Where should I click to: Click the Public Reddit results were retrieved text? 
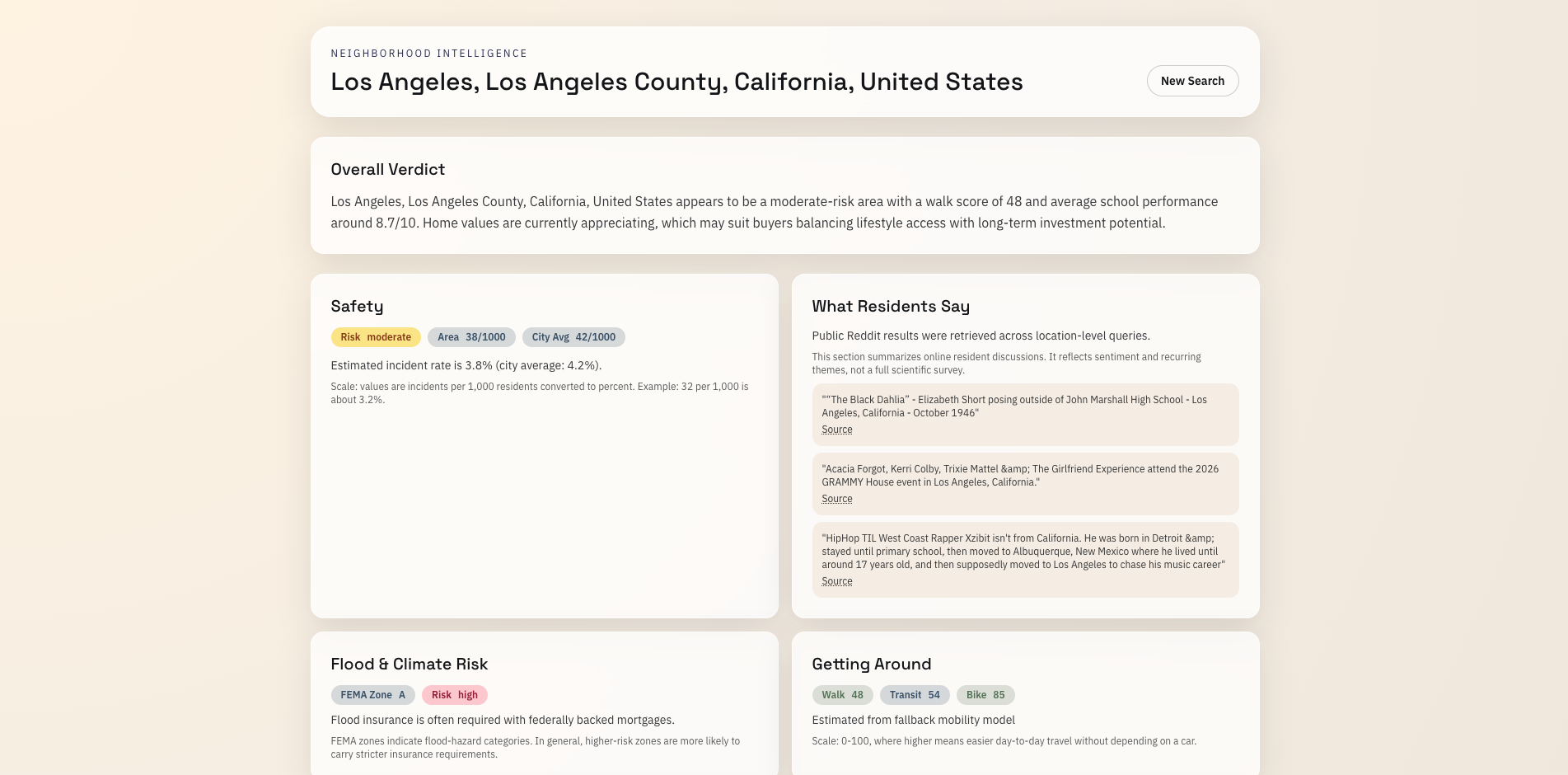point(981,336)
